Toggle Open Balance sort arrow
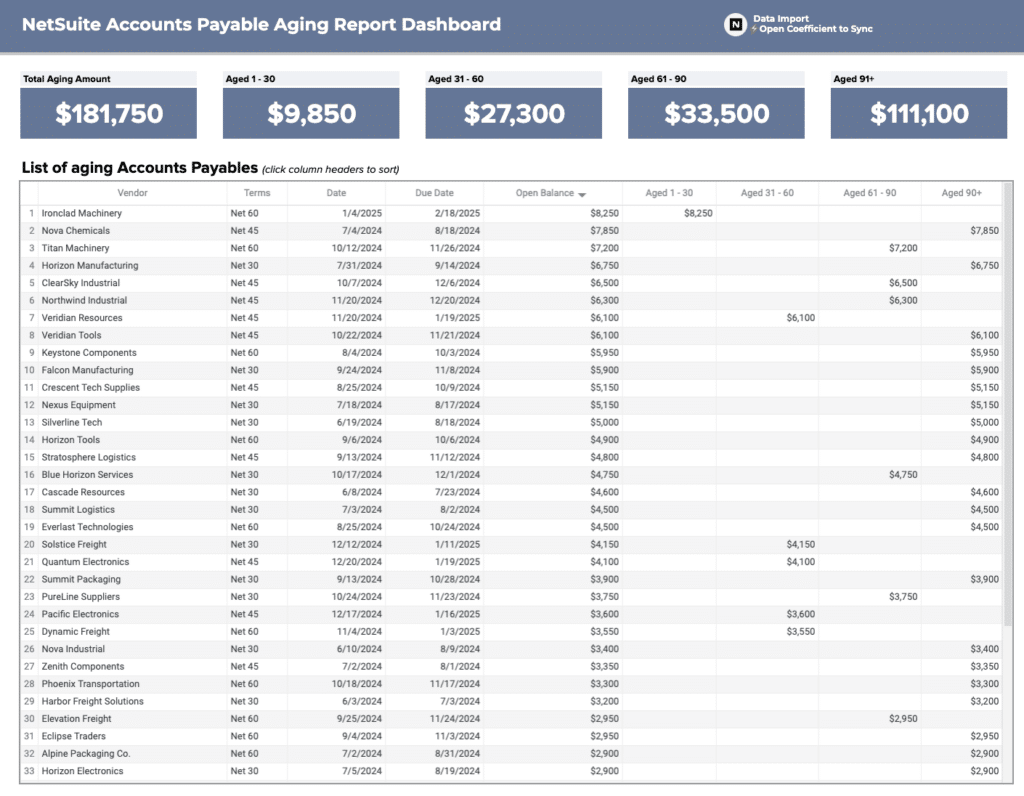 coord(582,194)
